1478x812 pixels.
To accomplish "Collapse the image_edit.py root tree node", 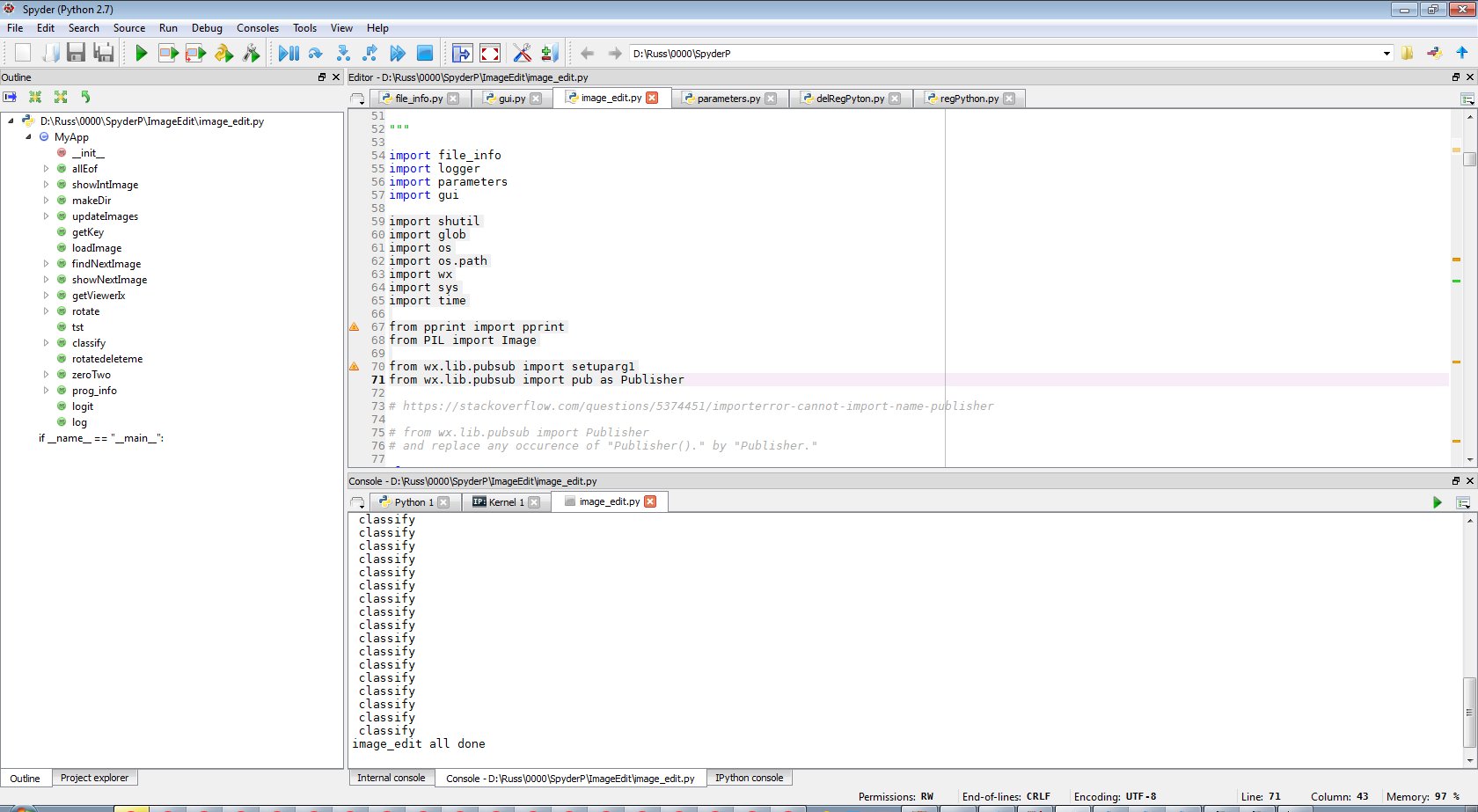I will click(x=11, y=121).
